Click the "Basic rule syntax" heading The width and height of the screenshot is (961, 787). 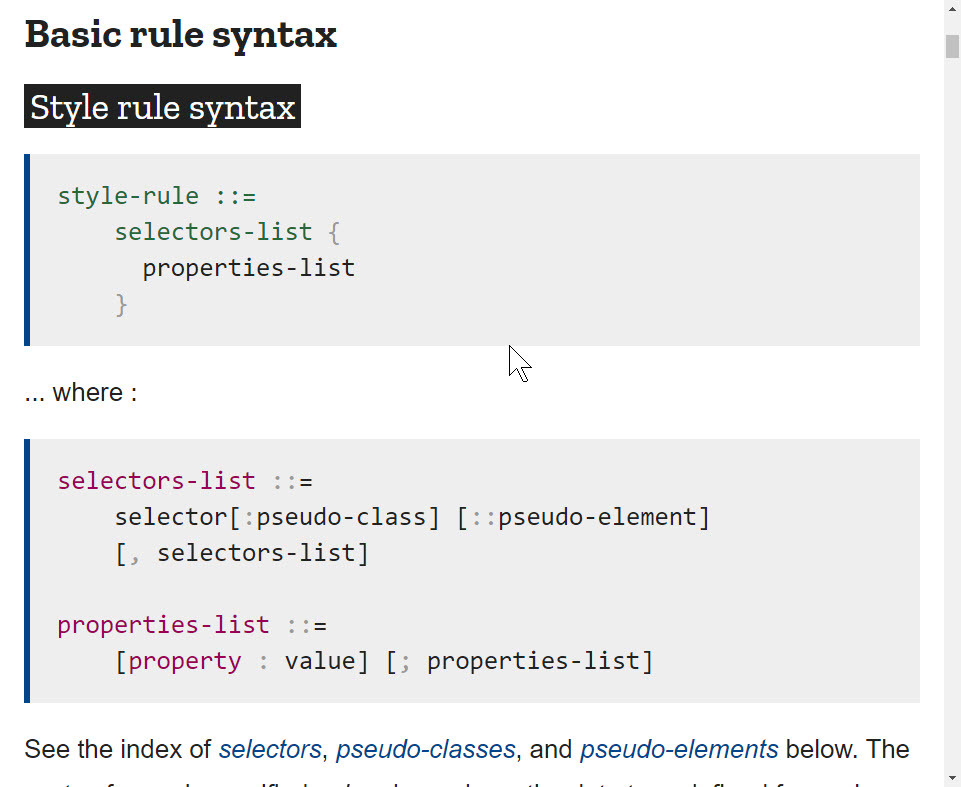point(181,34)
